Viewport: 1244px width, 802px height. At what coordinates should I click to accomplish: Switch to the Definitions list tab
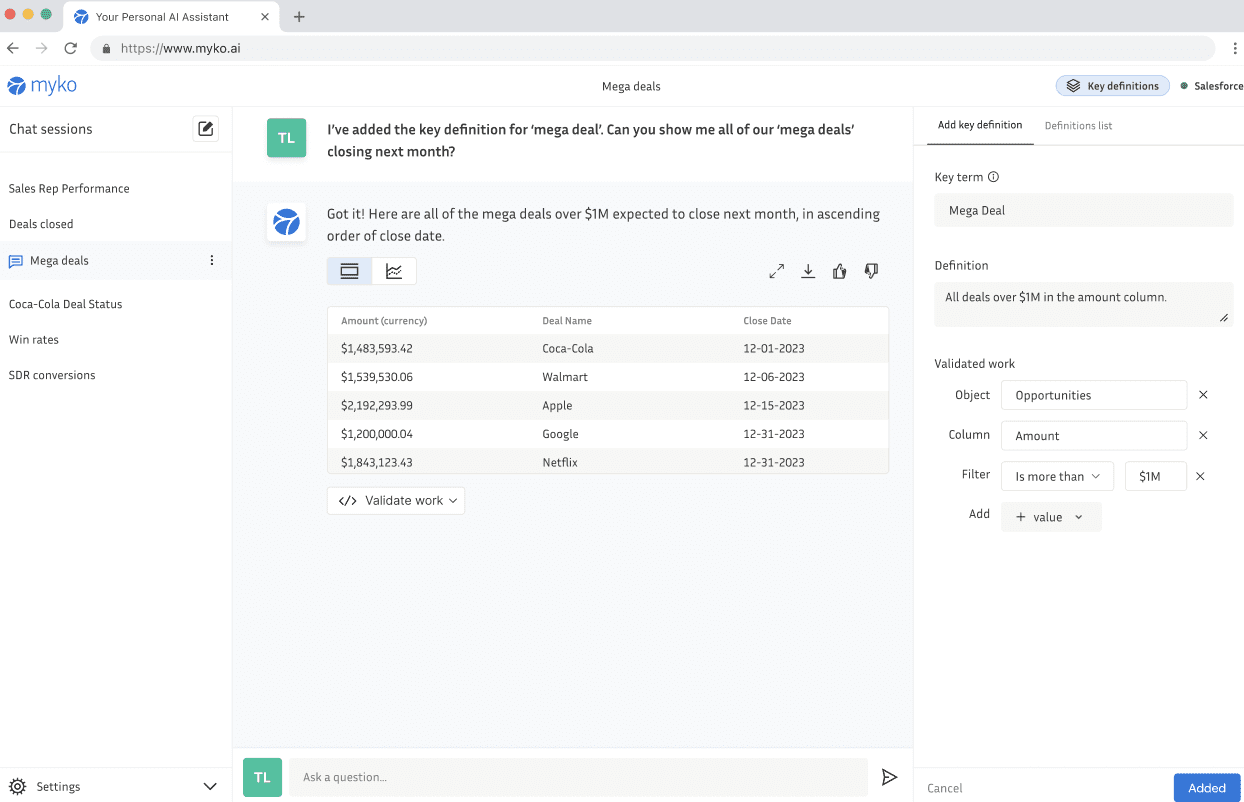coord(1078,126)
